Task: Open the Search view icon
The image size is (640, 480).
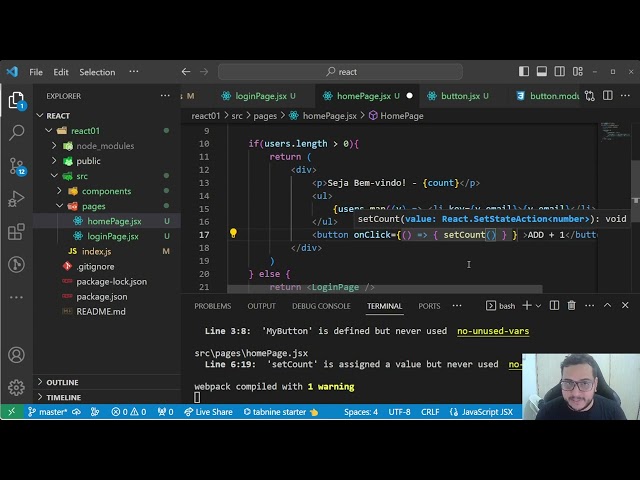Action: click(16, 133)
